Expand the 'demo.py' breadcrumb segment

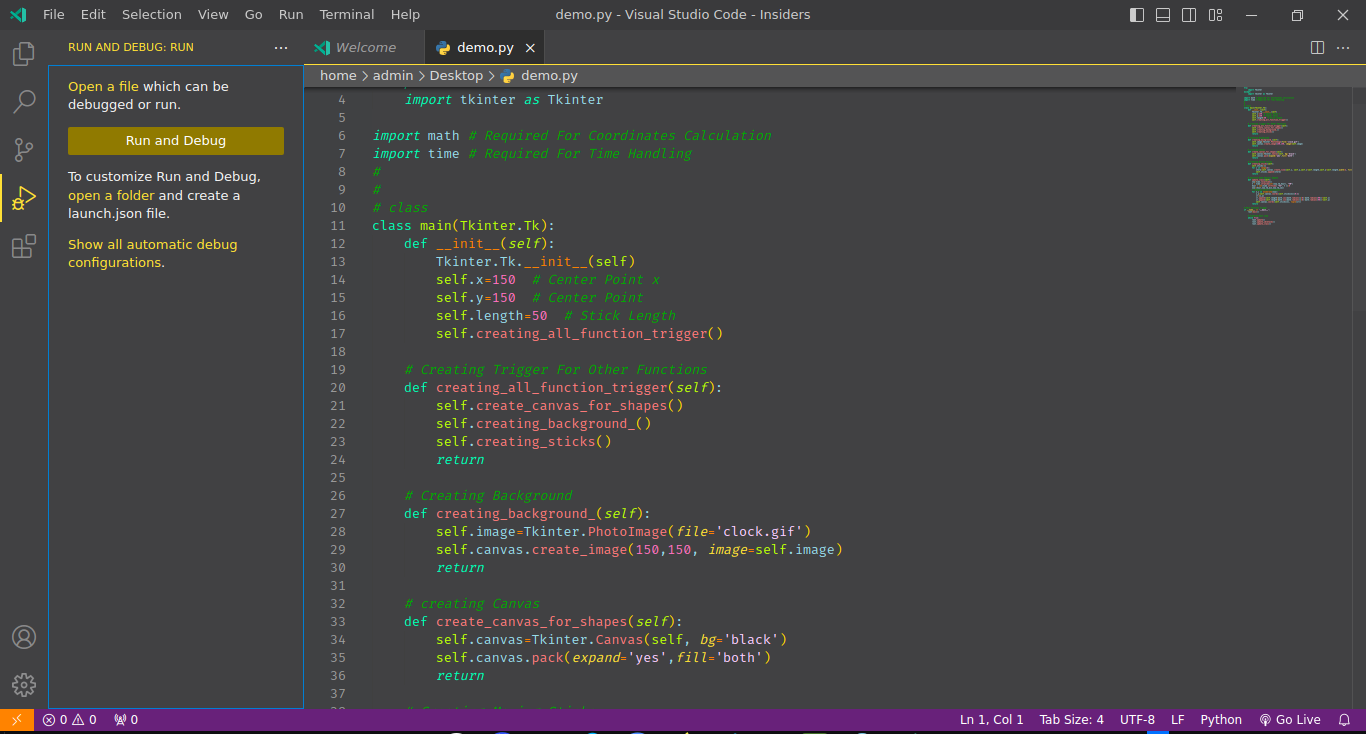549,76
